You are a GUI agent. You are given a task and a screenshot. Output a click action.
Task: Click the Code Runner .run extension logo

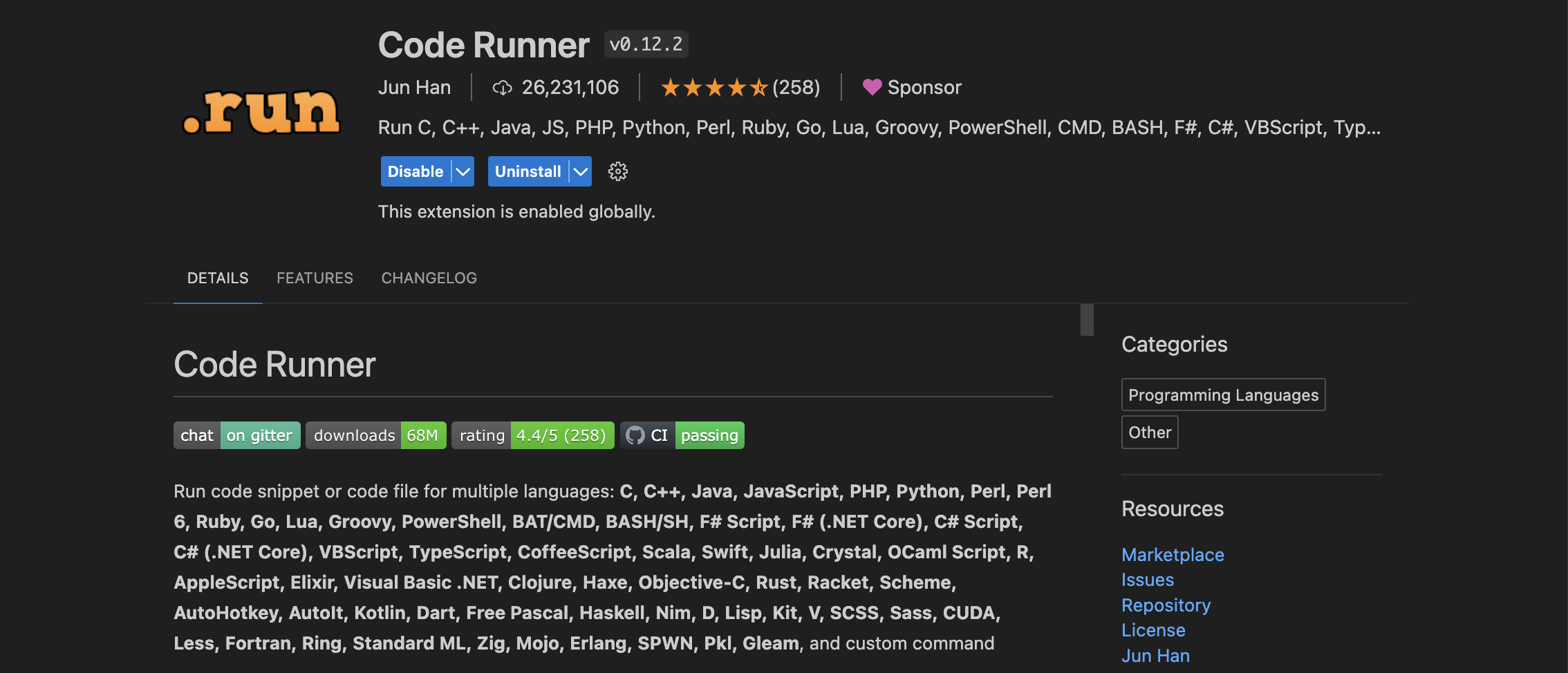[261, 111]
